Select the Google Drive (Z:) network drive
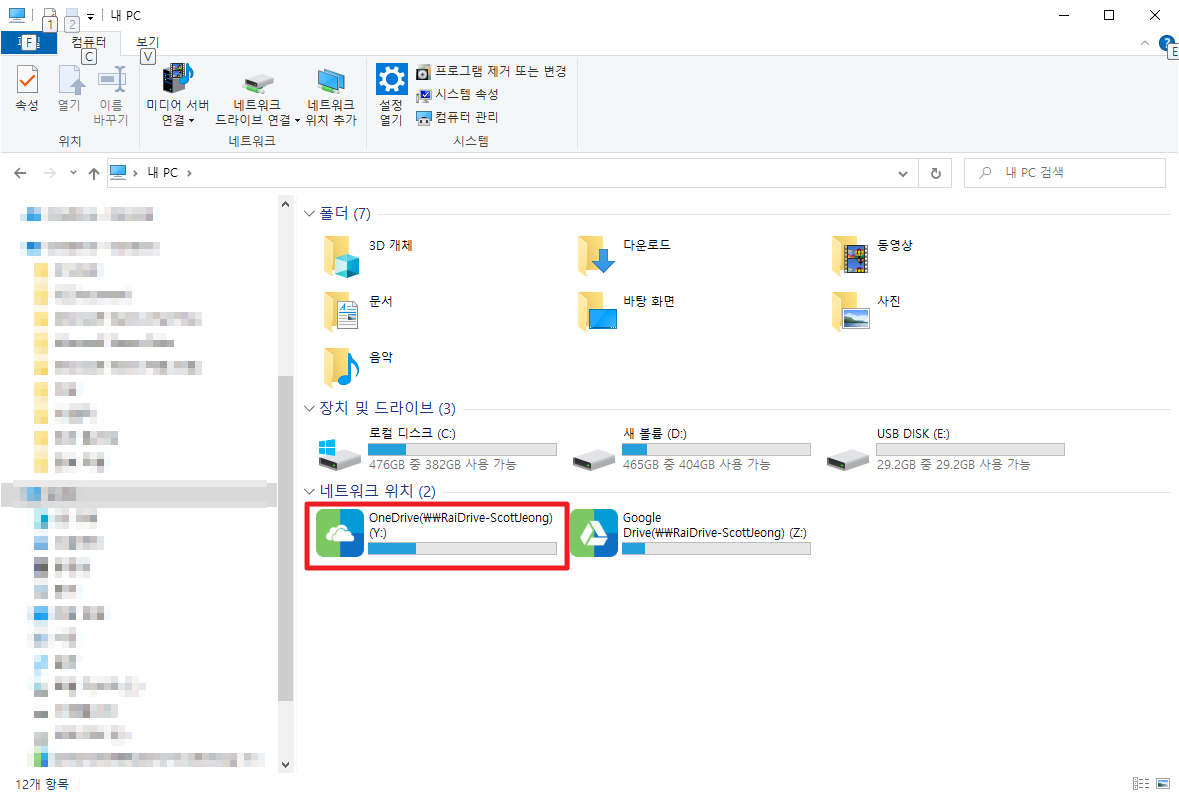The width and height of the screenshot is (1179, 797). coord(690,533)
